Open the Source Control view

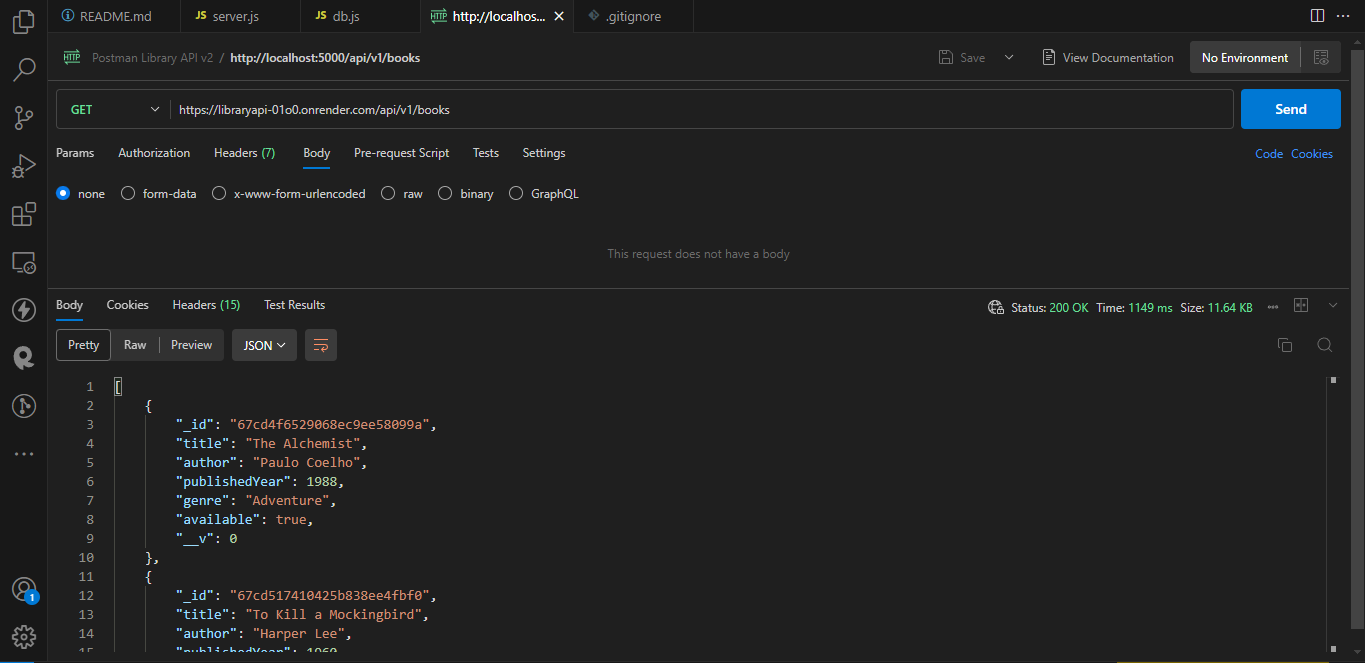click(24, 118)
